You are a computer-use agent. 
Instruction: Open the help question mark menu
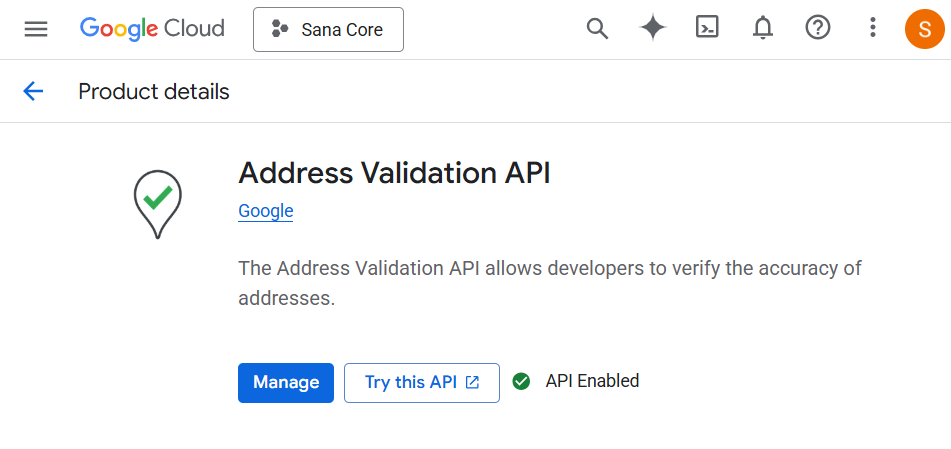pyautogui.click(x=818, y=29)
